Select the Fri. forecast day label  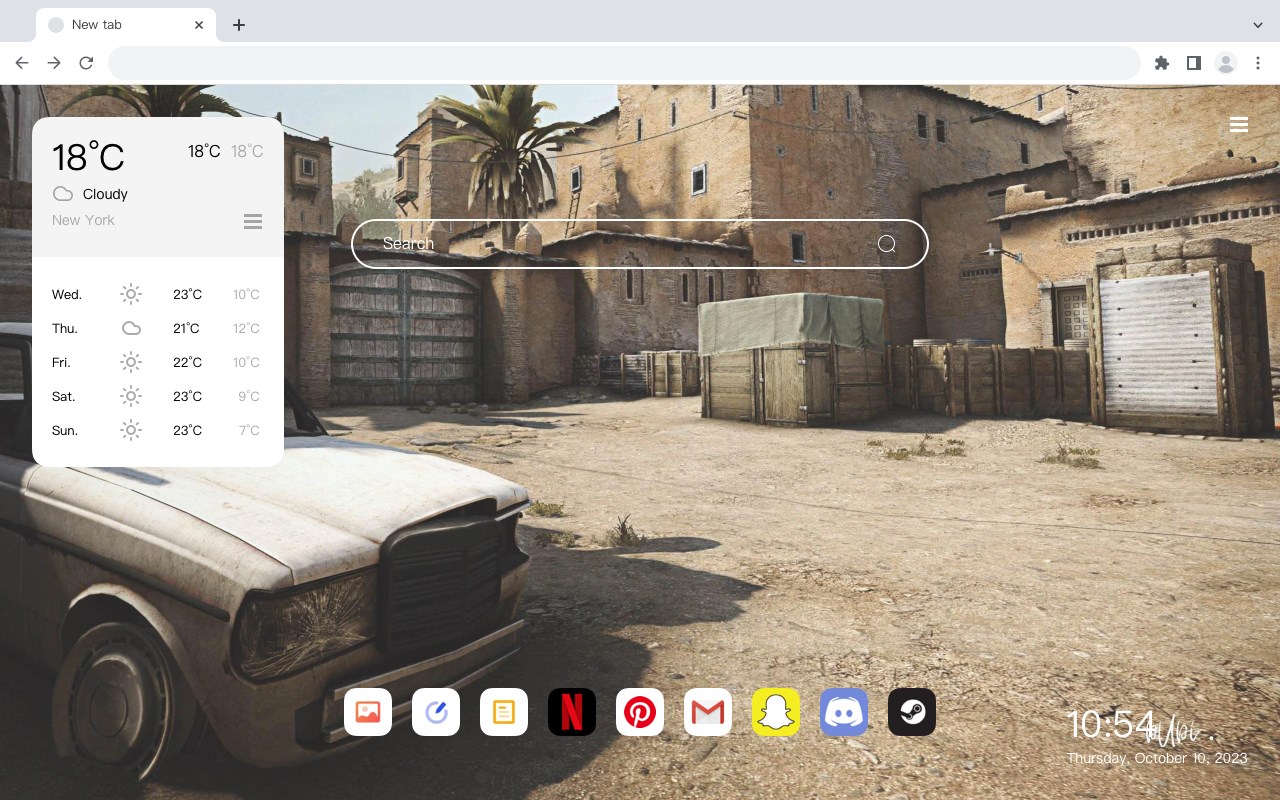[61, 362]
